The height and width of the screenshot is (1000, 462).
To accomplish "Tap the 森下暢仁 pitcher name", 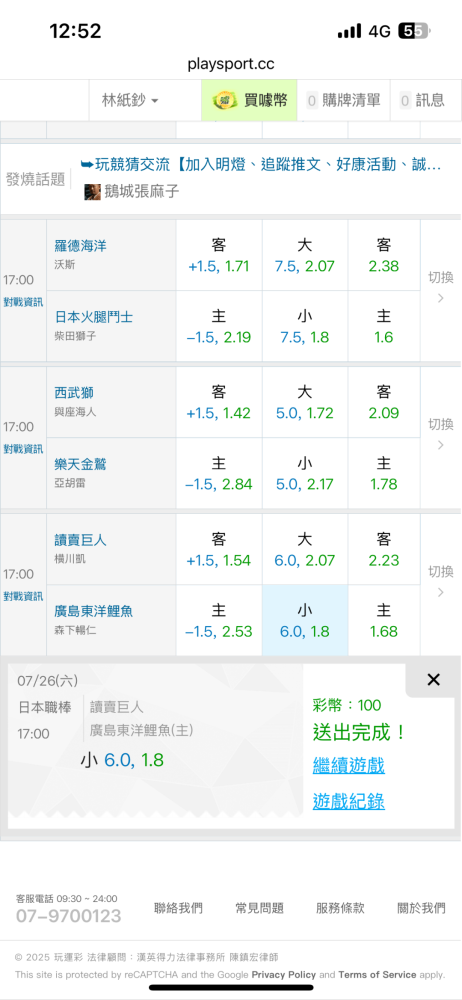I will click(75, 631).
